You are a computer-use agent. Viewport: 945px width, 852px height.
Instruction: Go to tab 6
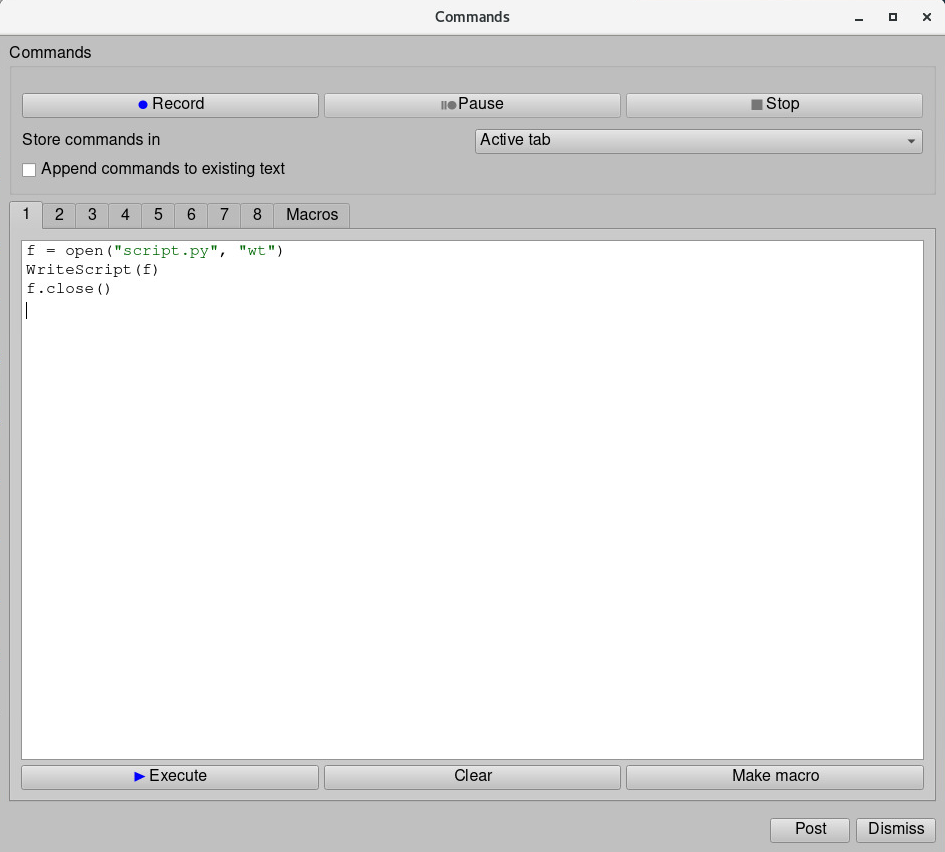pos(191,215)
